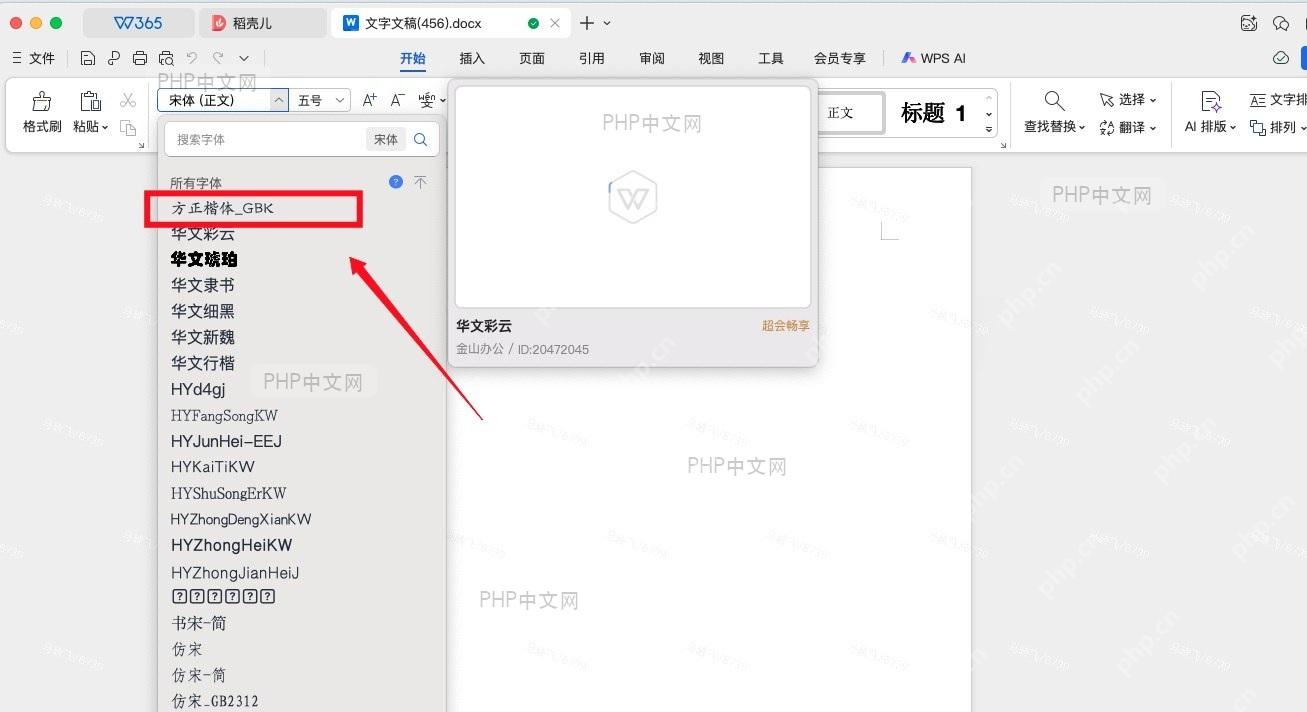This screenshot has width=1307, height=712.
Task: Open the 排列 dropdown
Action: [1302, 128]
